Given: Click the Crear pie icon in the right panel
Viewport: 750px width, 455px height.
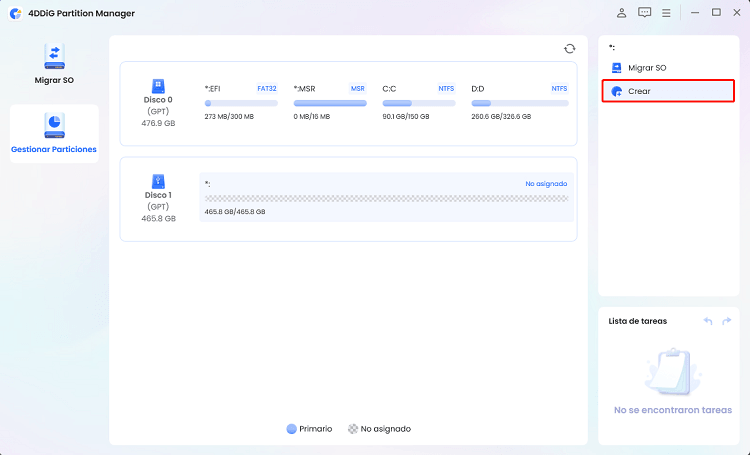Looking at the screenshot, I should [x=617, y=91].
